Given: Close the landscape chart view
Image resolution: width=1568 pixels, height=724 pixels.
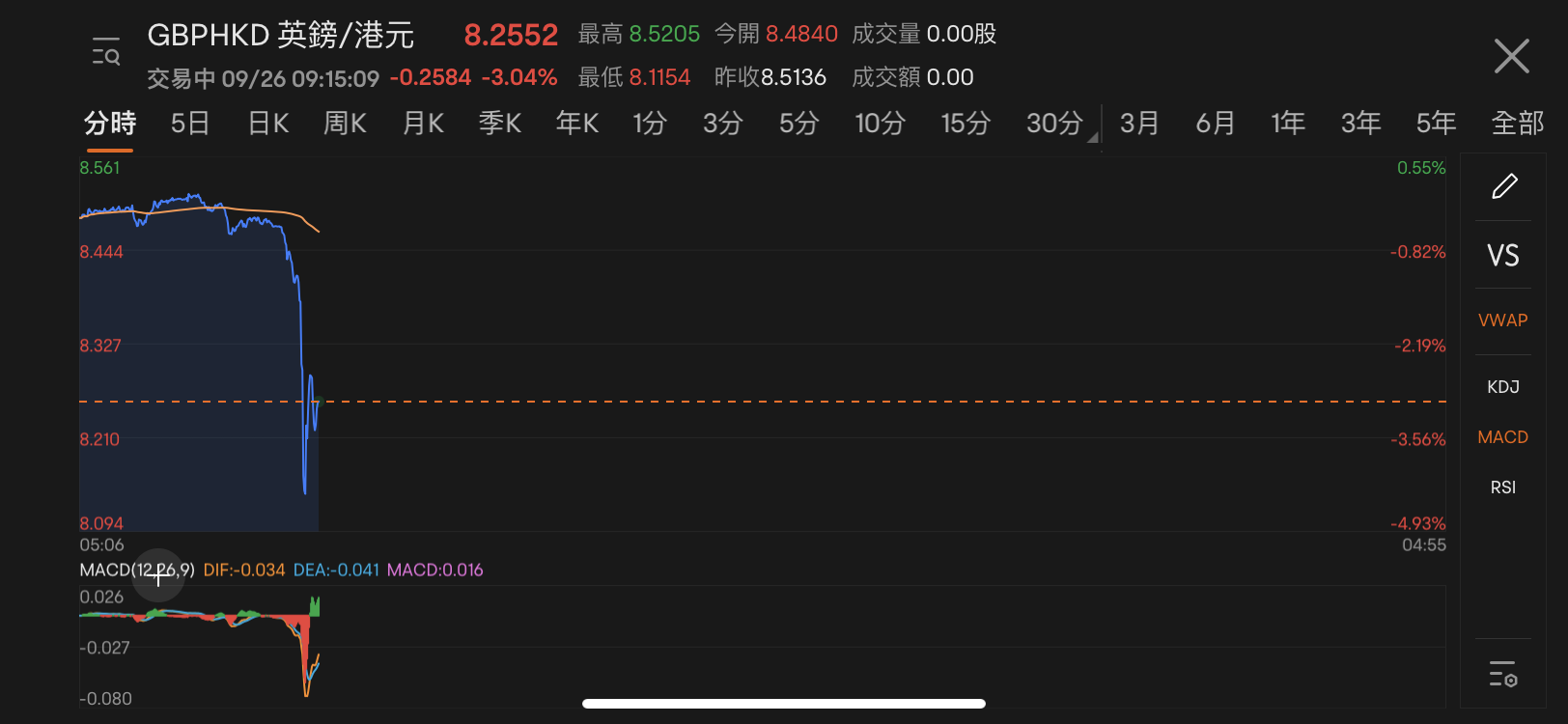Looking at the screenshot, I should point(1511,56).
